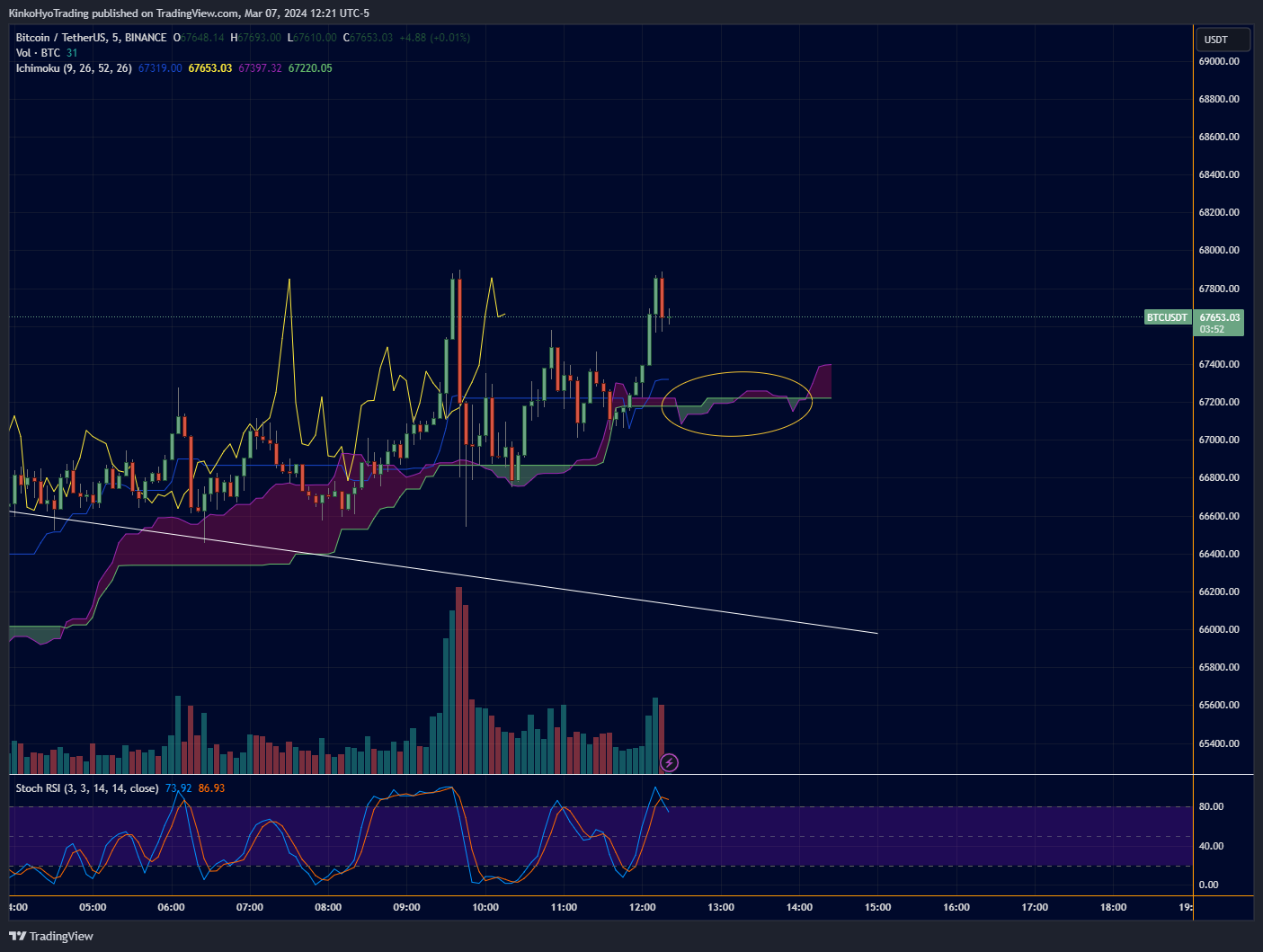Click the close value C67653.03
Viewport: 1263px width, 952px height.
pos(368,38)
